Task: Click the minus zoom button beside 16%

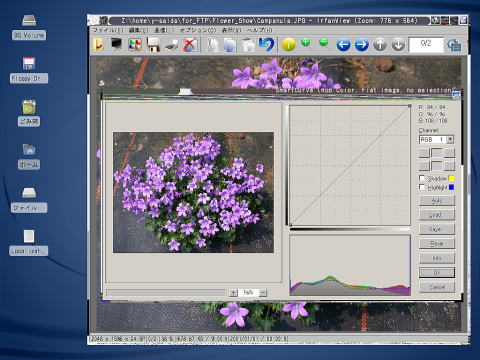Action: click(x=263, y=293)
